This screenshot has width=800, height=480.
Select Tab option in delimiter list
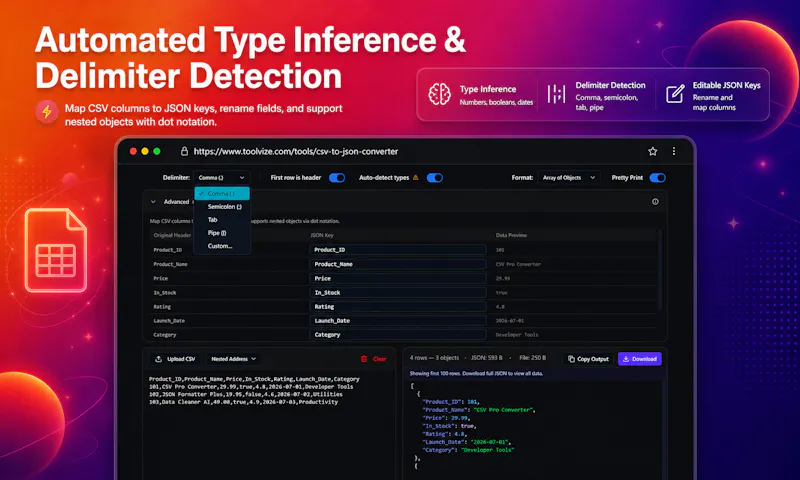pos(222,220)
